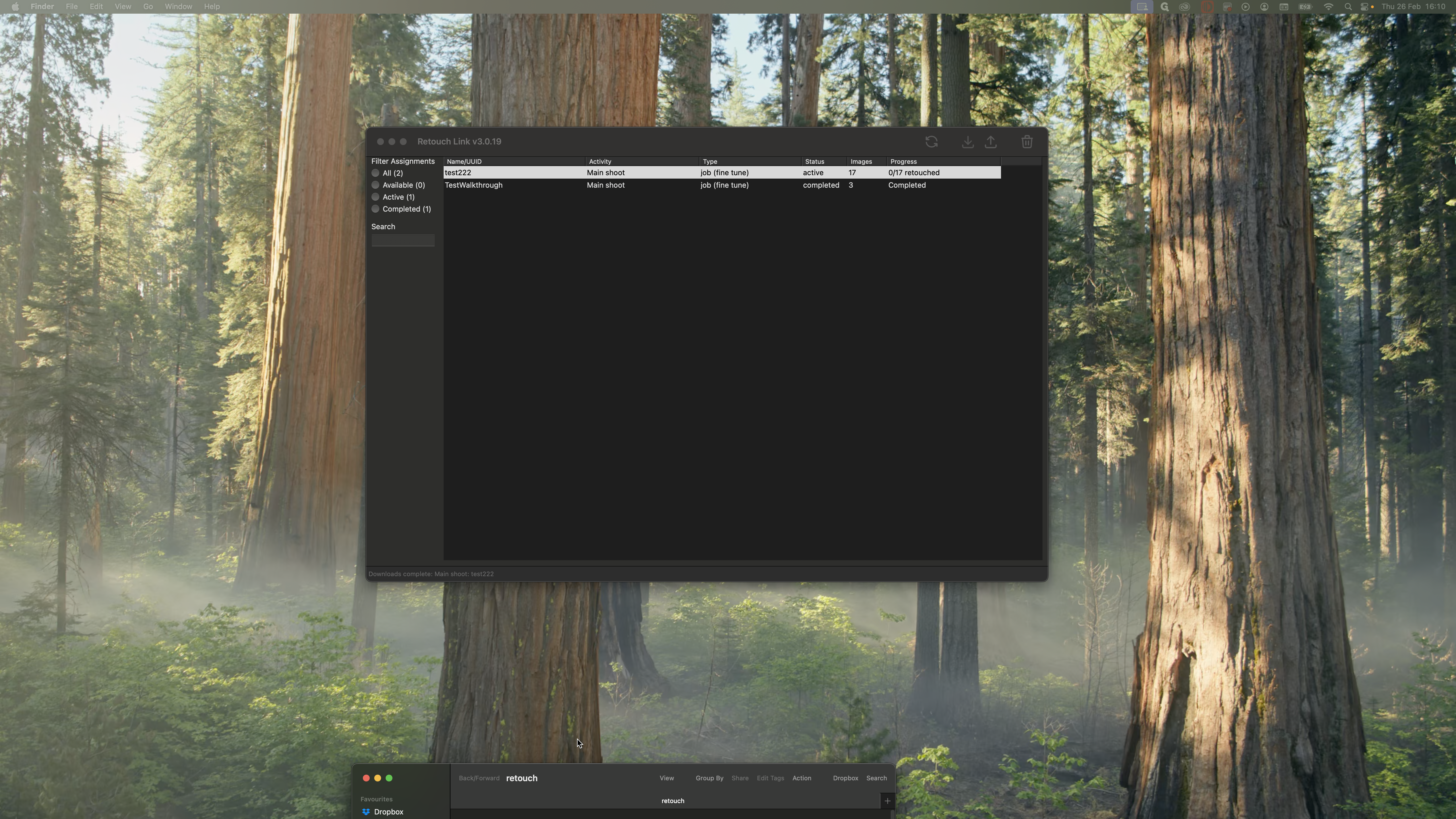Screen dimensions: 1456x819
Task: Select the Available (0) filter
Action: (376, 185)
